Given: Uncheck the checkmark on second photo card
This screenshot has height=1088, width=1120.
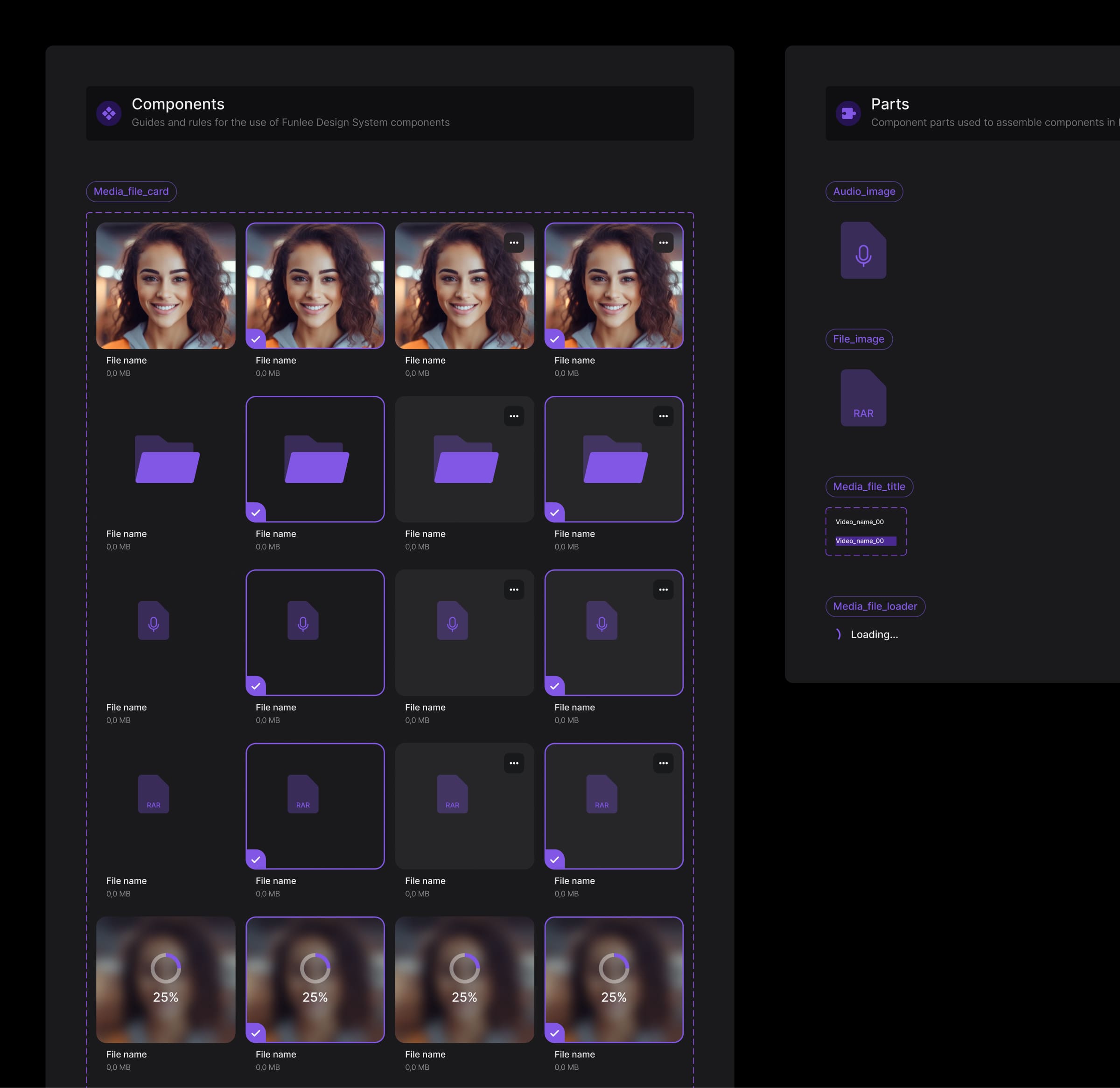Looking at the screenshot, I should 255,339.
